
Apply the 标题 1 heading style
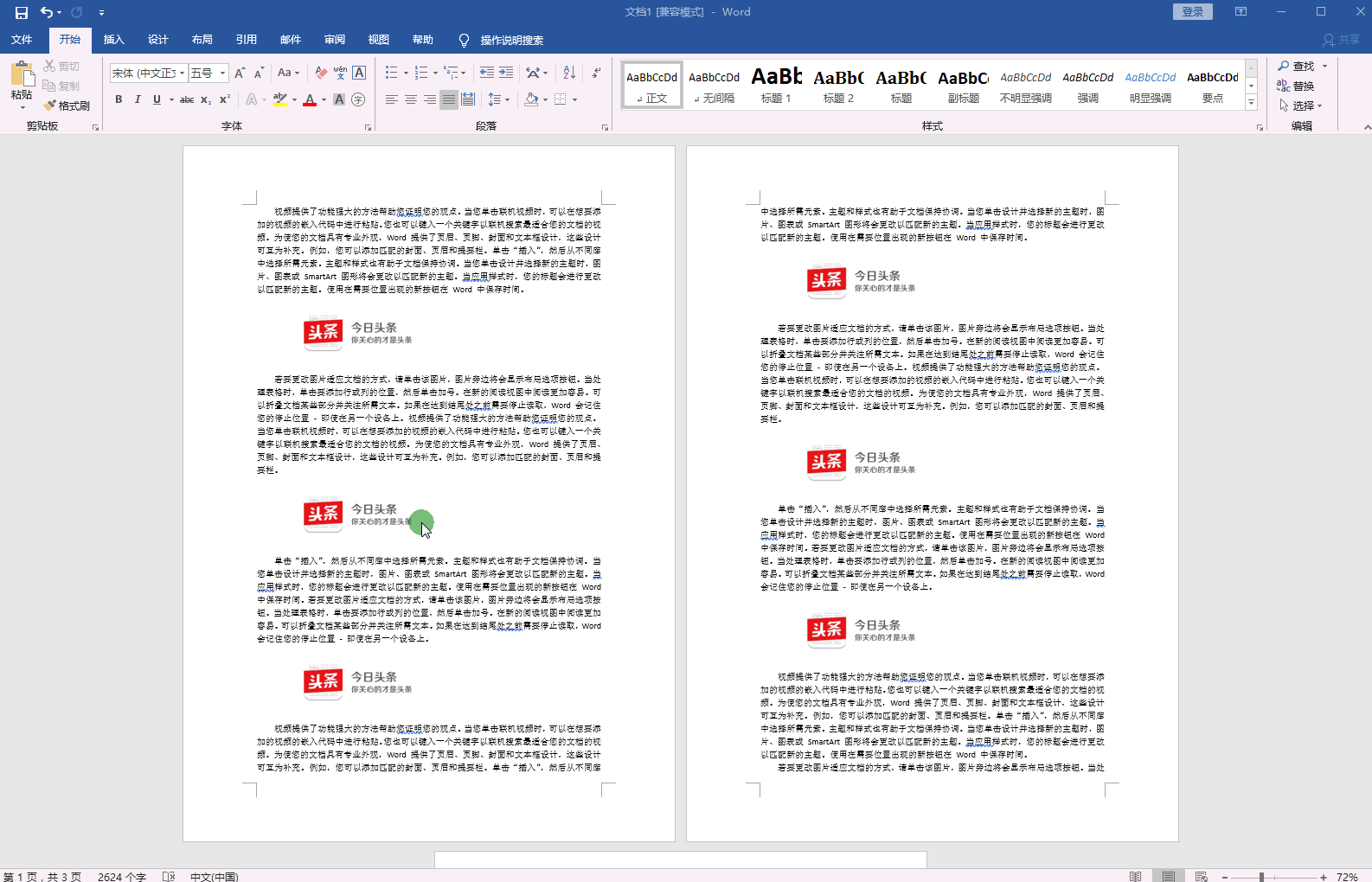(x=777, y=85)
